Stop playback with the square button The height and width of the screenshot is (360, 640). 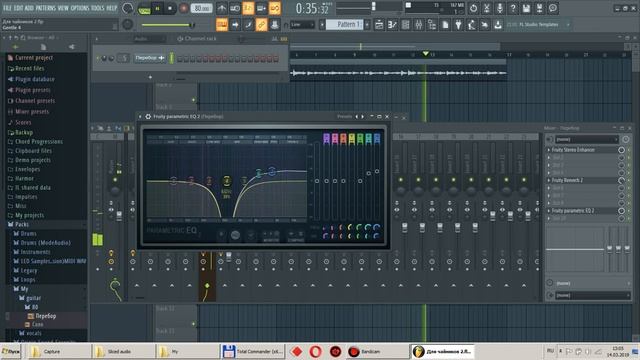click(170, 9)
